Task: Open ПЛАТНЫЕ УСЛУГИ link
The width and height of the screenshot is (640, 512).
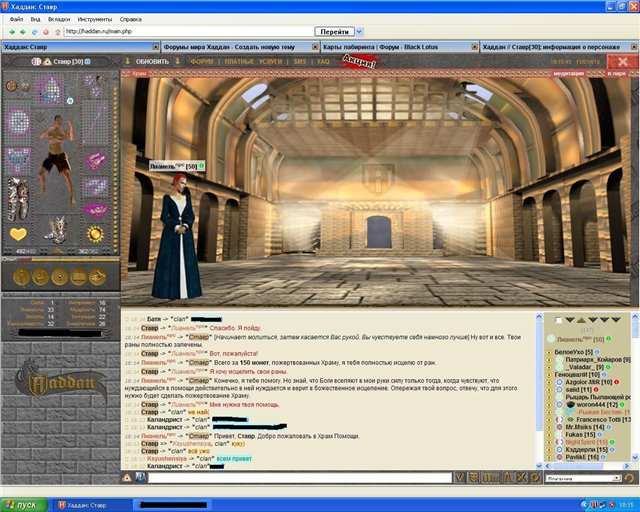Action: tap(253, 62)
